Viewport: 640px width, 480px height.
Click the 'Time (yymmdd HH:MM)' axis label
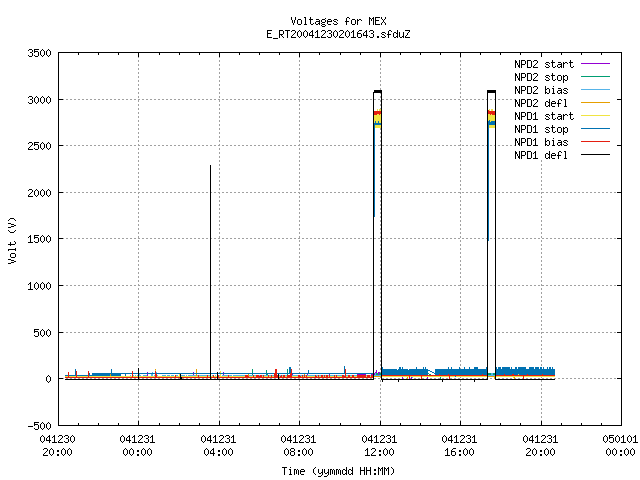[x=338, y=471]
